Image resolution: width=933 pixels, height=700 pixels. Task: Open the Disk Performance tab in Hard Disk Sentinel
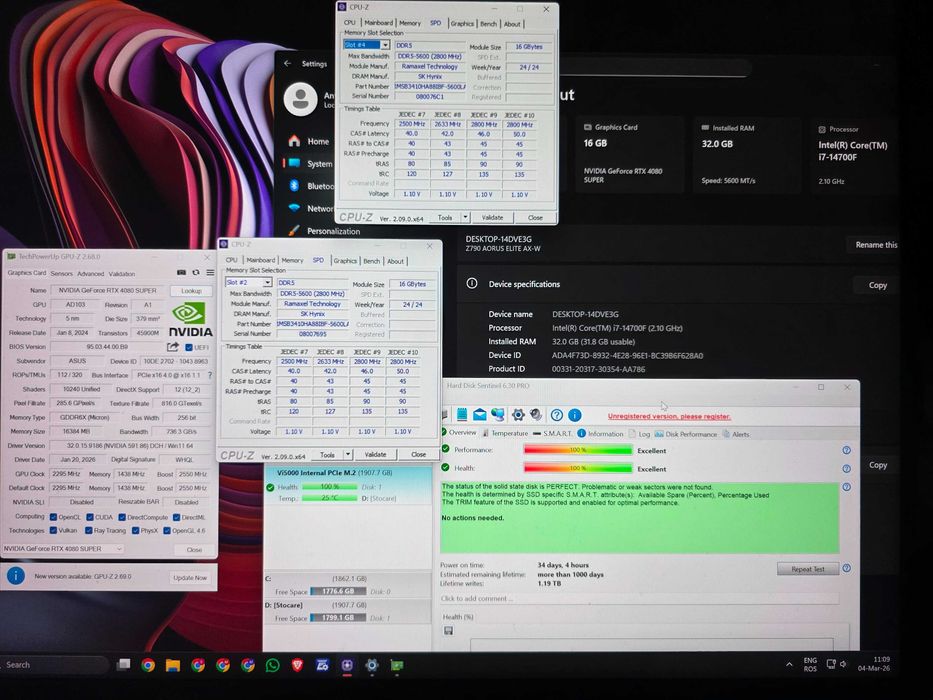click(686, 434)
